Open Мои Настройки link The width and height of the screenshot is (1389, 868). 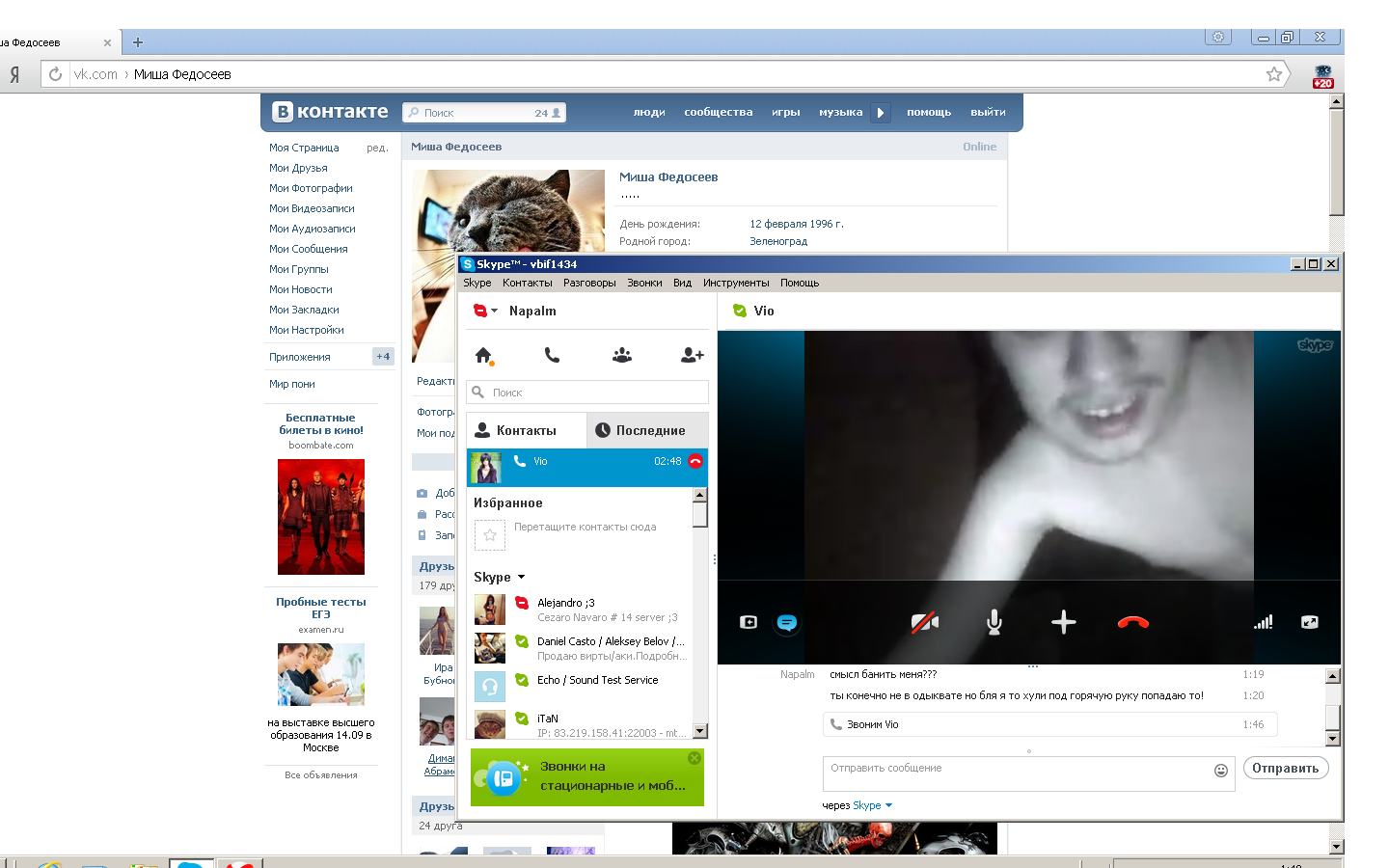click(x=306, y=330)
